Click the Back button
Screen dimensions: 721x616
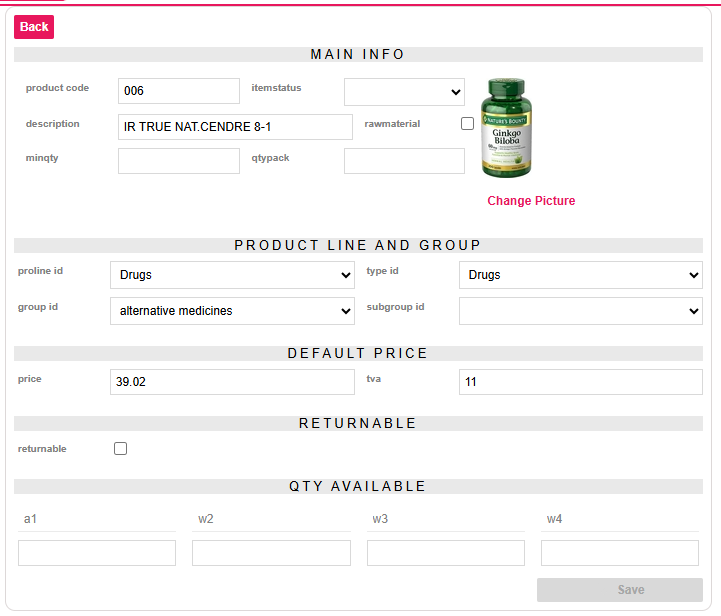(34, 27)
